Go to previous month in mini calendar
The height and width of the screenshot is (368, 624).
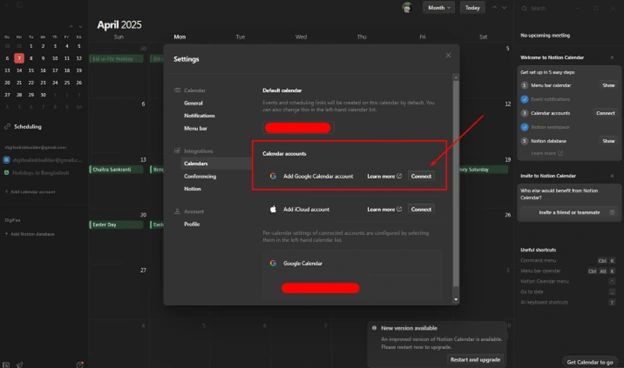(71, 26)
